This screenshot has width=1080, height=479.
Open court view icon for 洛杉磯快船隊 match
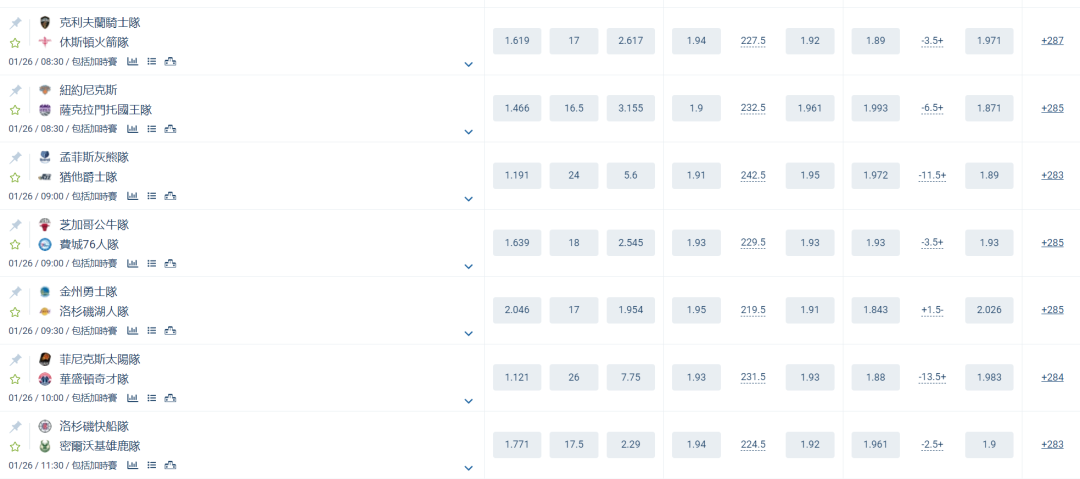pyautogui.click(x=170, y=465)
